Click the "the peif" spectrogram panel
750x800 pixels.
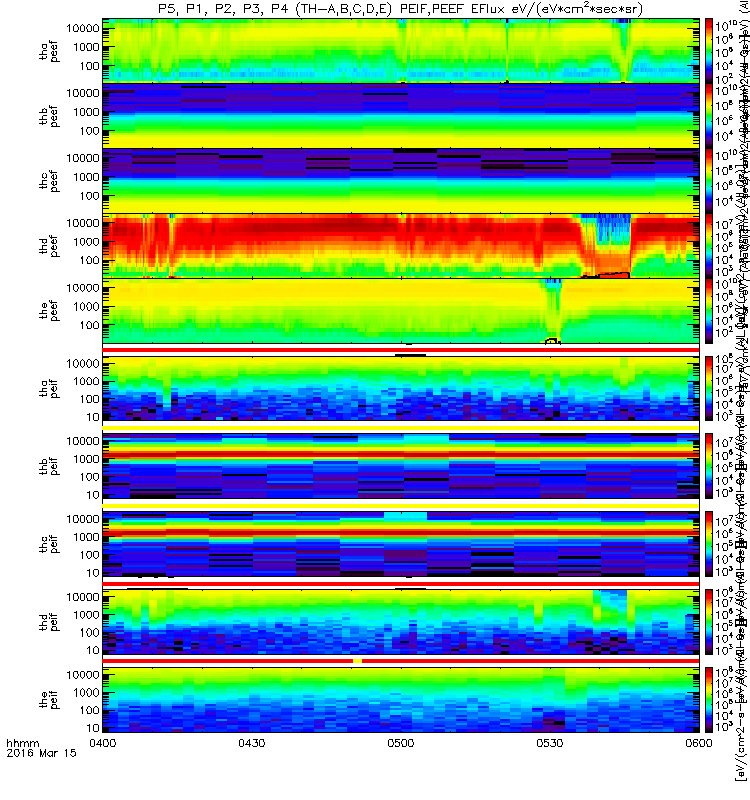pyautogui.click(x=401, y=699)
